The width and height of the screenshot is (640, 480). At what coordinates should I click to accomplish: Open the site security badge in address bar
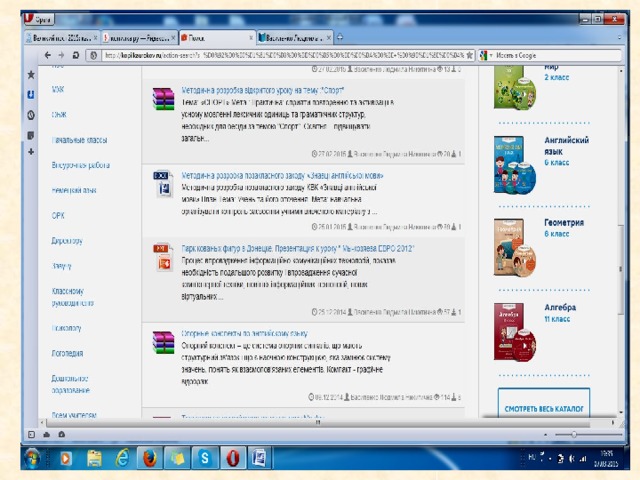point(93,55)
